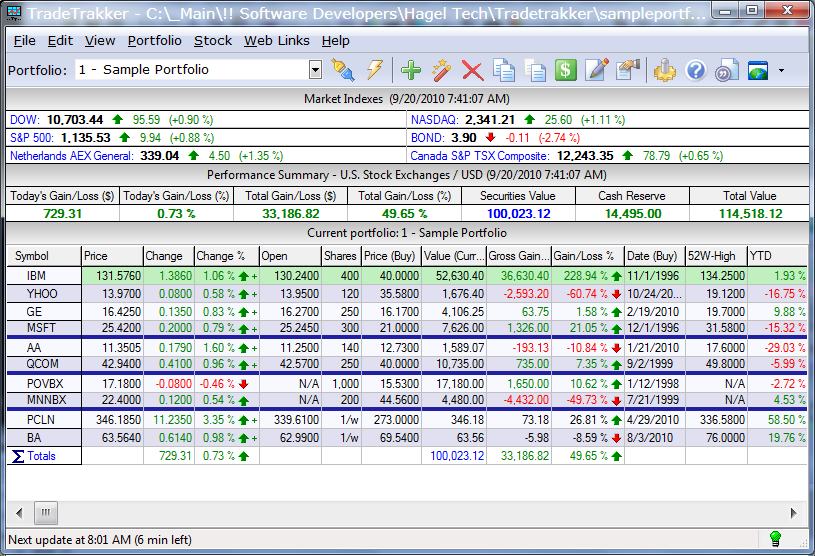Click the Netherlands AEX General link
This screenshot has width=815, height=556.
click(71, 156)
